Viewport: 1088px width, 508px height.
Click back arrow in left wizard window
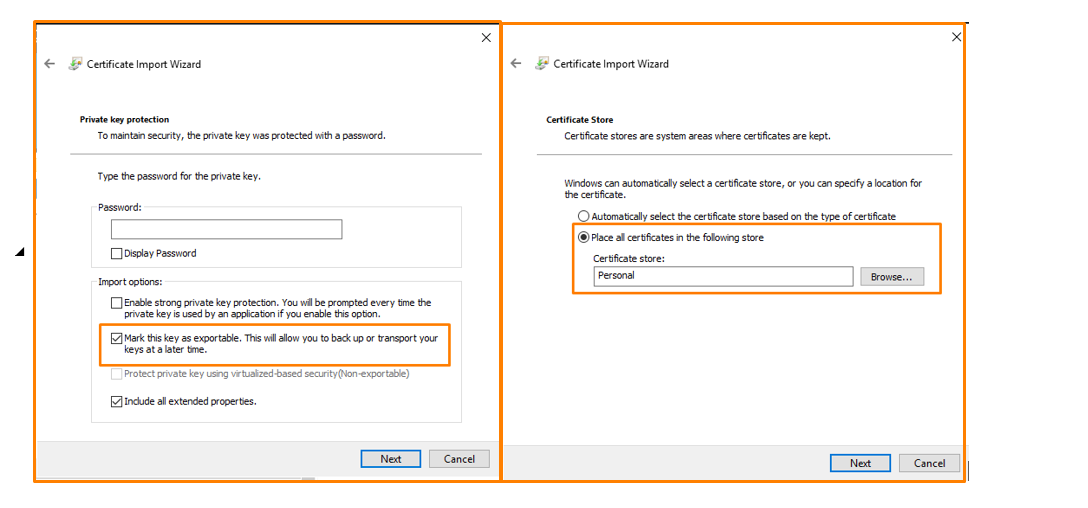50,64
